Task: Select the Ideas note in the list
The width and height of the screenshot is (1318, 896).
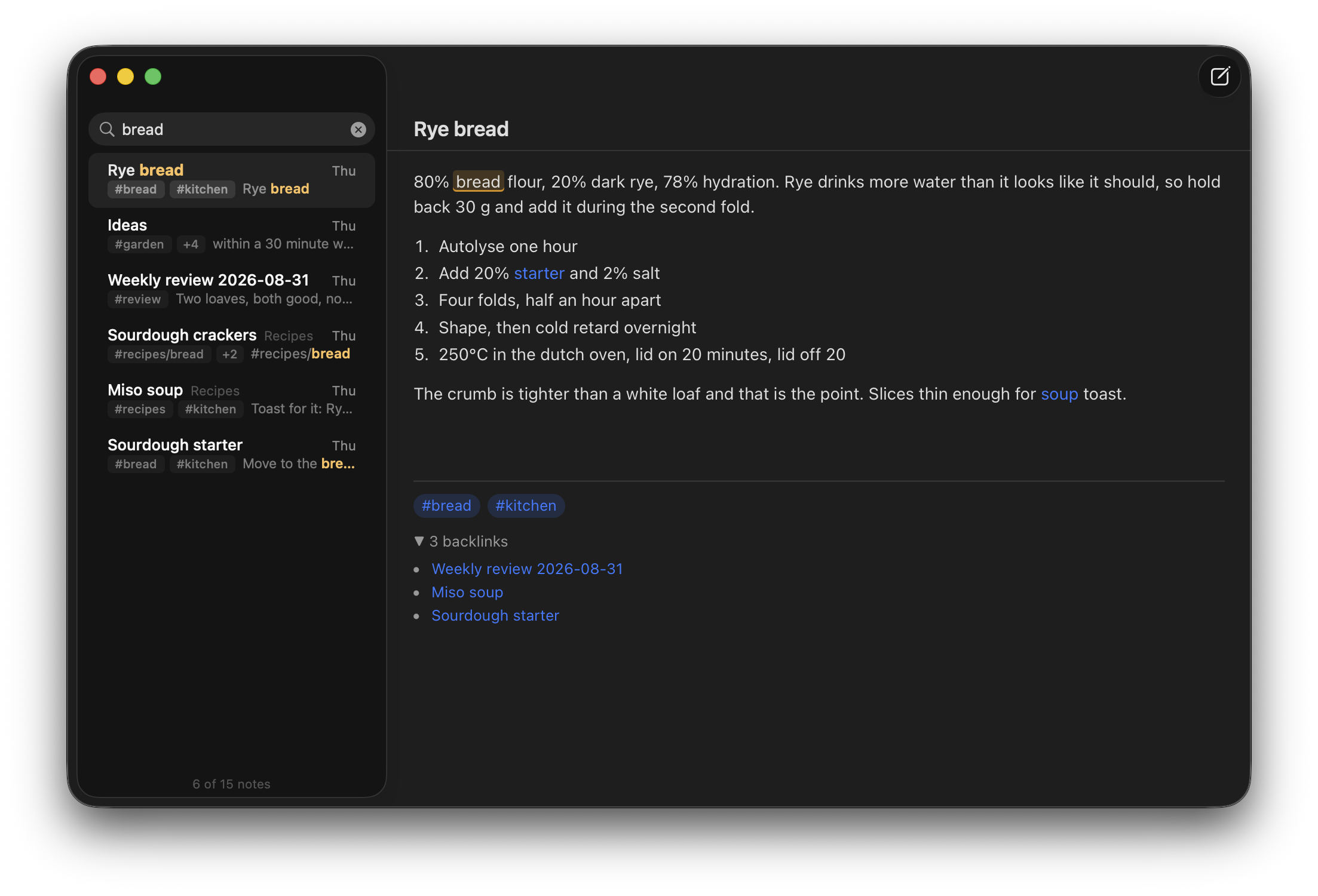Action: click(232, 235)
